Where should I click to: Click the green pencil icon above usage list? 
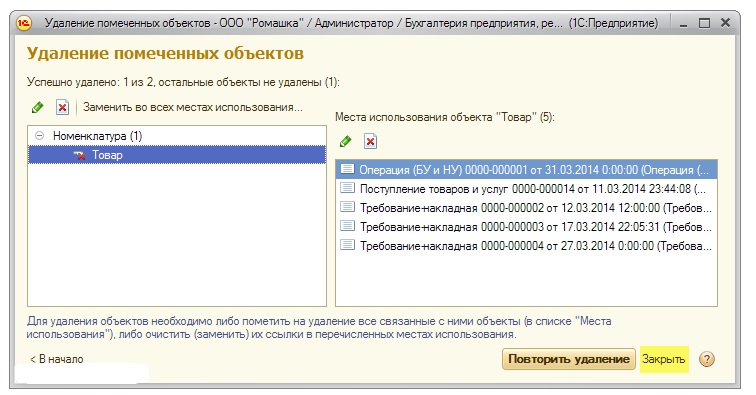tap(345, 141)
